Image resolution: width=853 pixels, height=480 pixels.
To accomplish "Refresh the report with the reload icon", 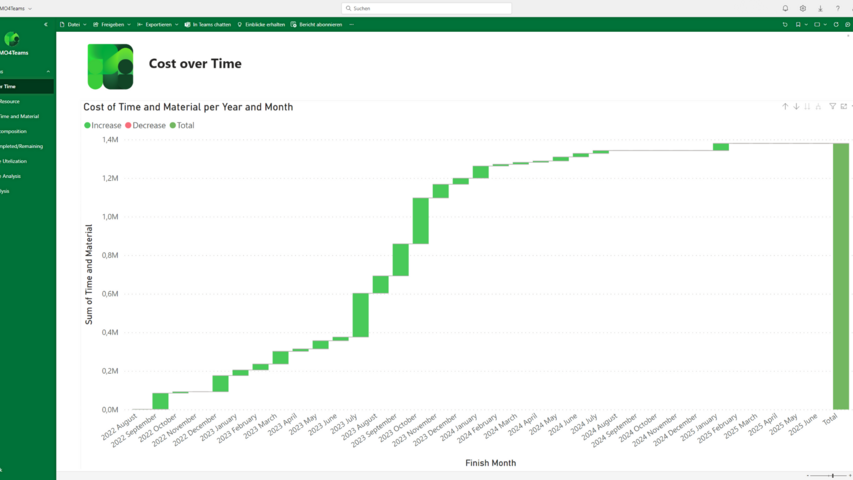I will (836, 24).
